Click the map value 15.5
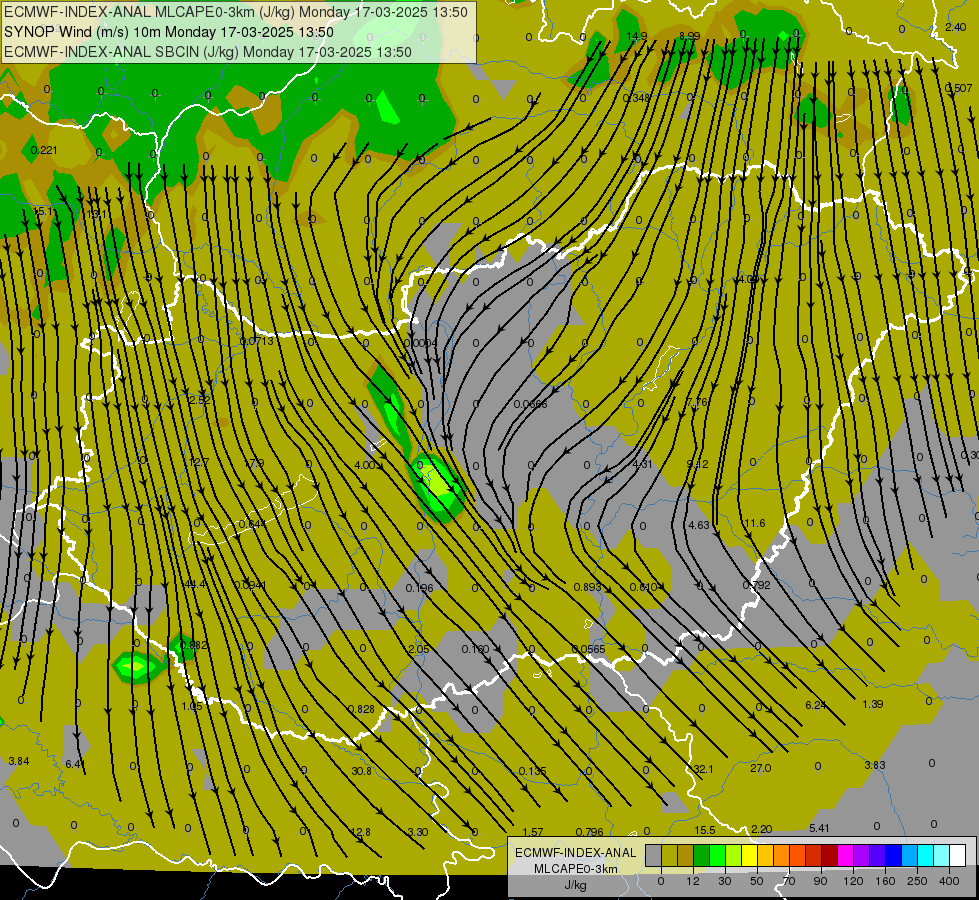Screen dimensions: 979x900 click(x=705, y=830)
